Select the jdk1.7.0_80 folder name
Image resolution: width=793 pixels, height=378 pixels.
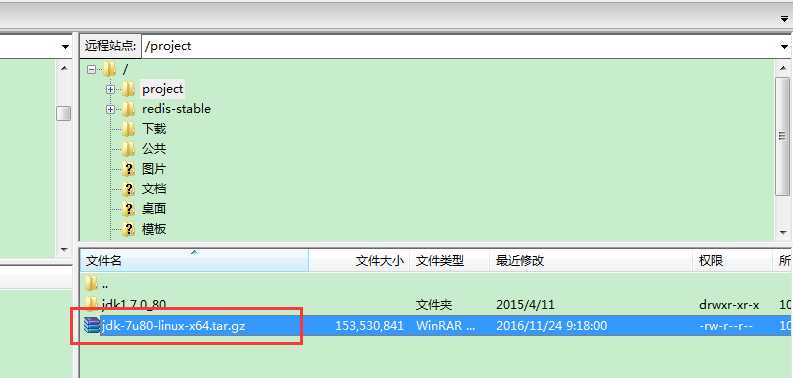[x=134, y=305]
